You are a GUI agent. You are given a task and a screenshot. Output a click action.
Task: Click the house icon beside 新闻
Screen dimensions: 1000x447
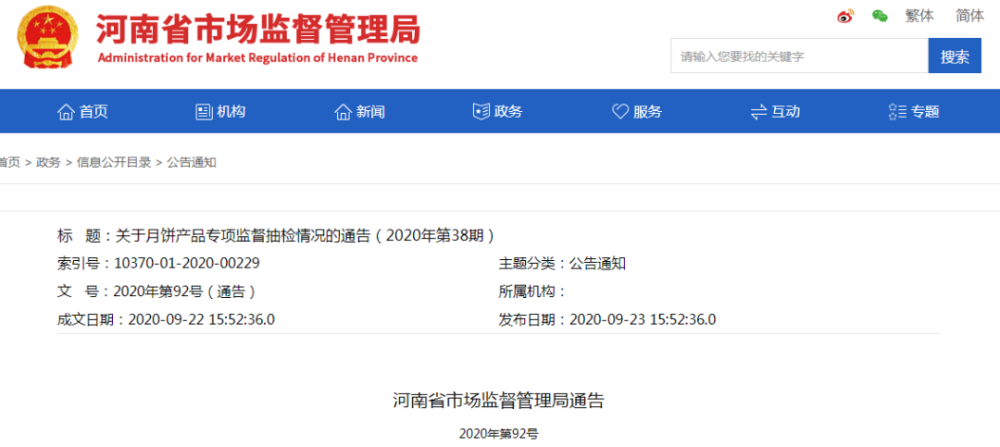(x=343, y=112)
